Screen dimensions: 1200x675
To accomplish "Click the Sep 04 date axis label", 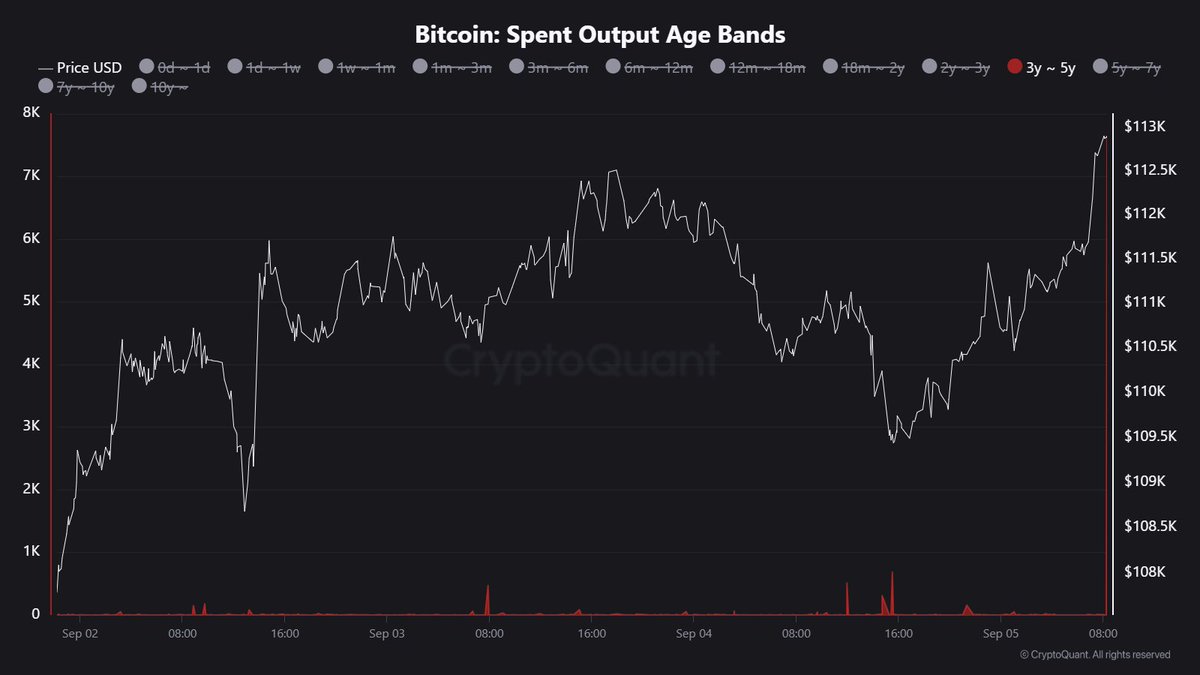I will pyautogui.click(x=693, y=633).
